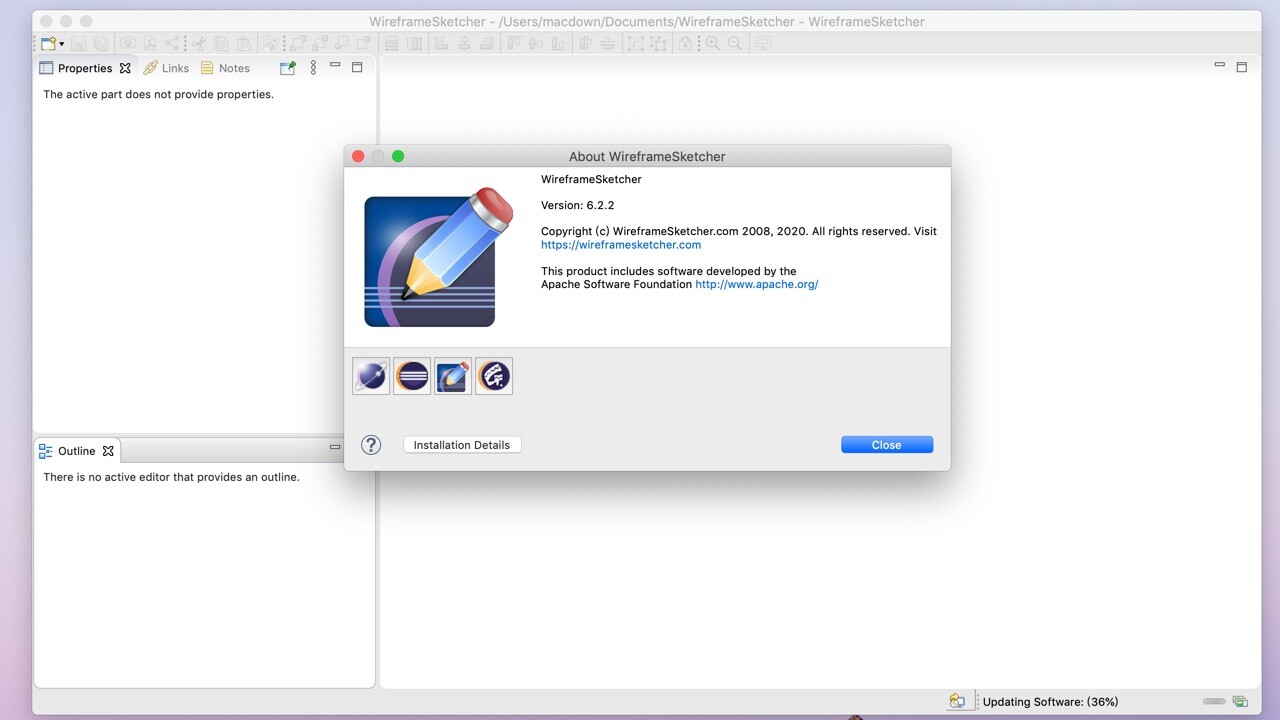Click the Eclipse platform feature icon
The image size is (1280, 720).
[412, 376]
